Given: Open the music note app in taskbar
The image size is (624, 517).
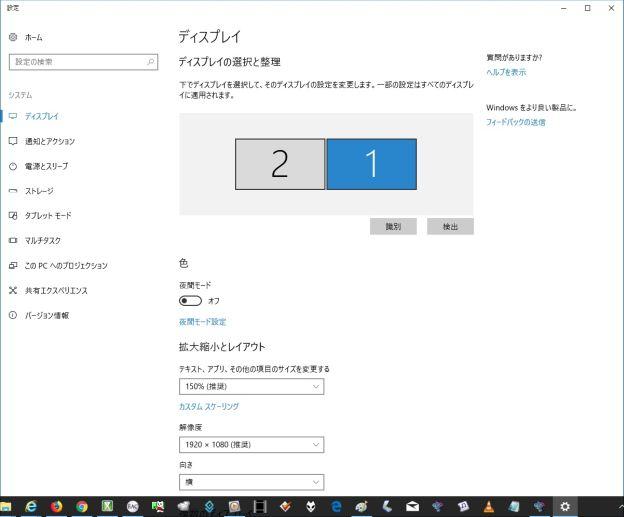Looking at the screenshot, I should 463,506.
